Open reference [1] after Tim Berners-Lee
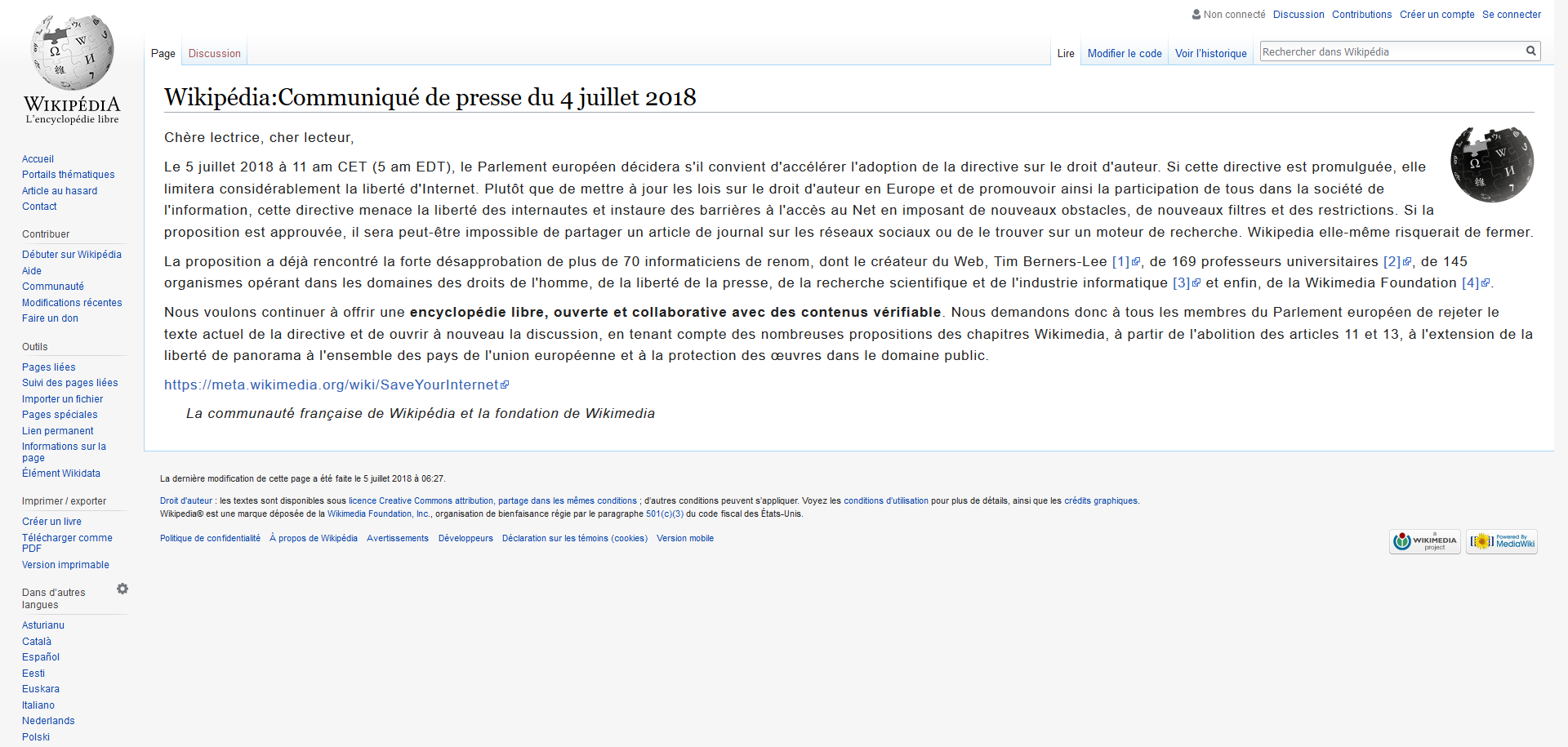Image resolution: width=1568 pixels, height=747 pixels. [x=1125, y=261]
